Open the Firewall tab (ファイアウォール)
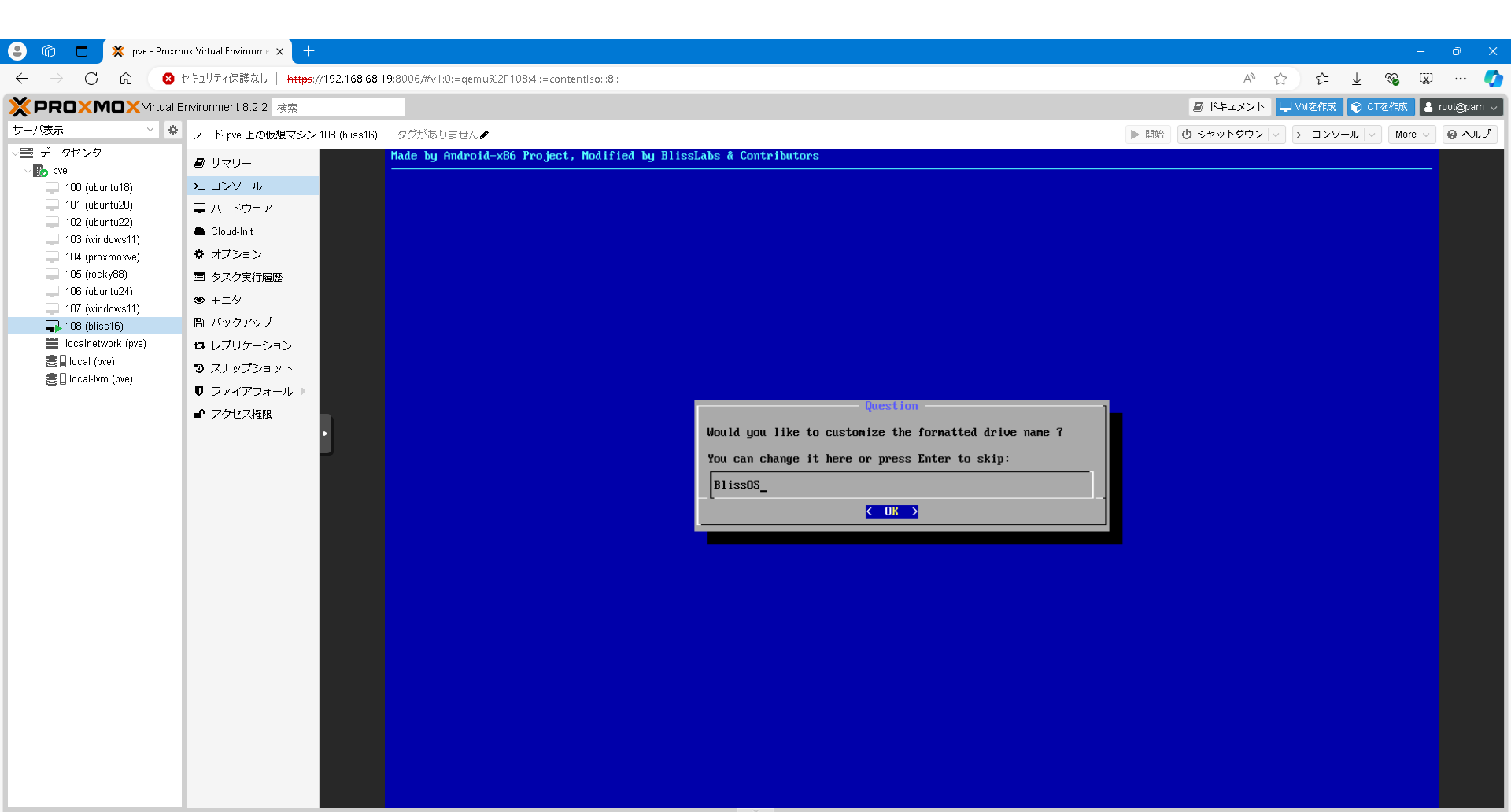This screenshot has width=1511, height=812. 253,391
